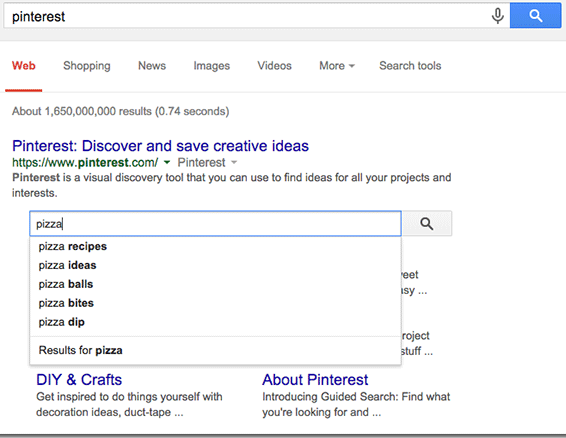The height and width of the screenshot is (438, 566).
Task: Open Search tools options
Action: [410, 66]
